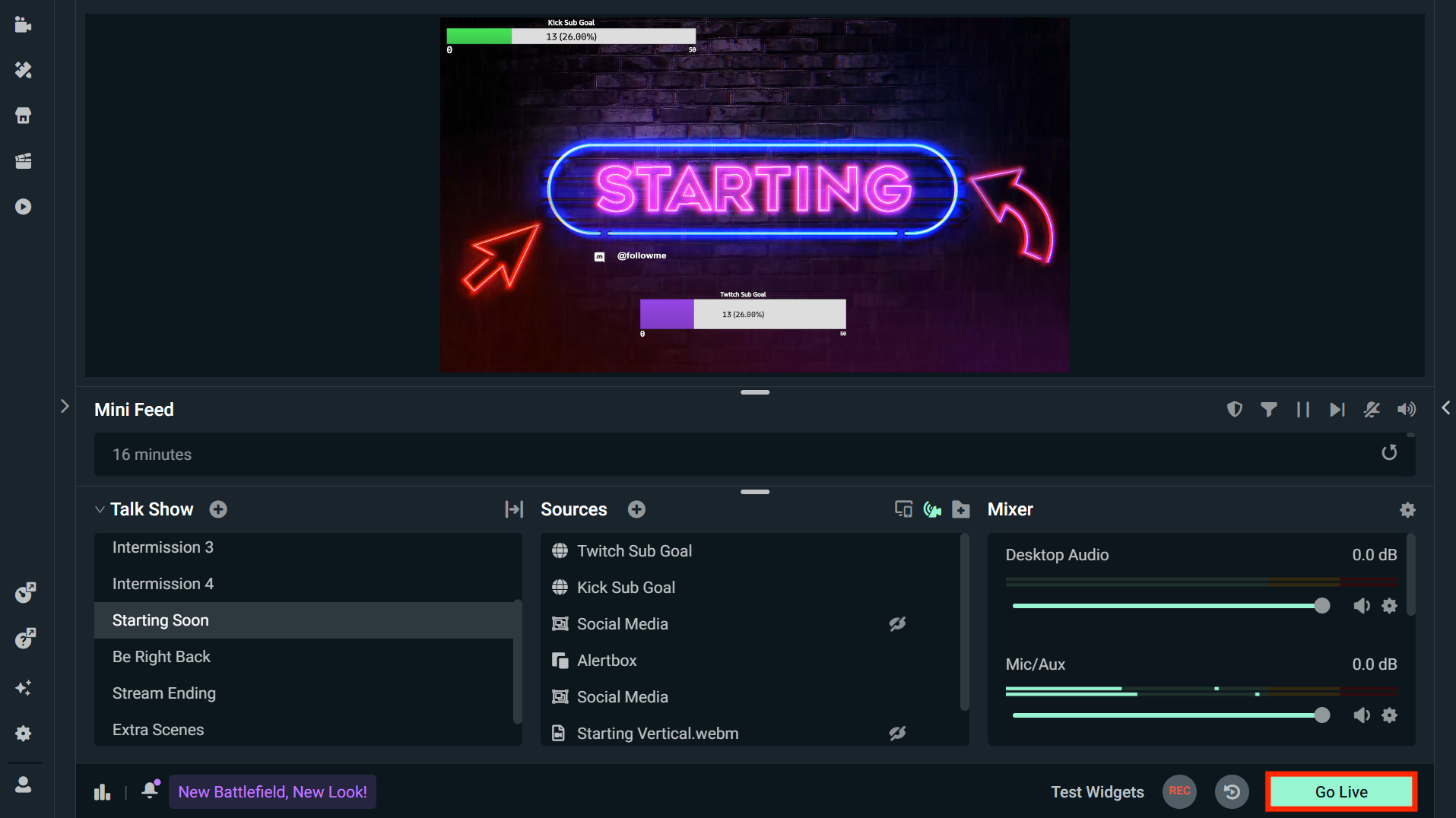Show hidden Social Media source
Viewport: 1456px width, 818px height.
pyautogui.click(x=897, y=624)
